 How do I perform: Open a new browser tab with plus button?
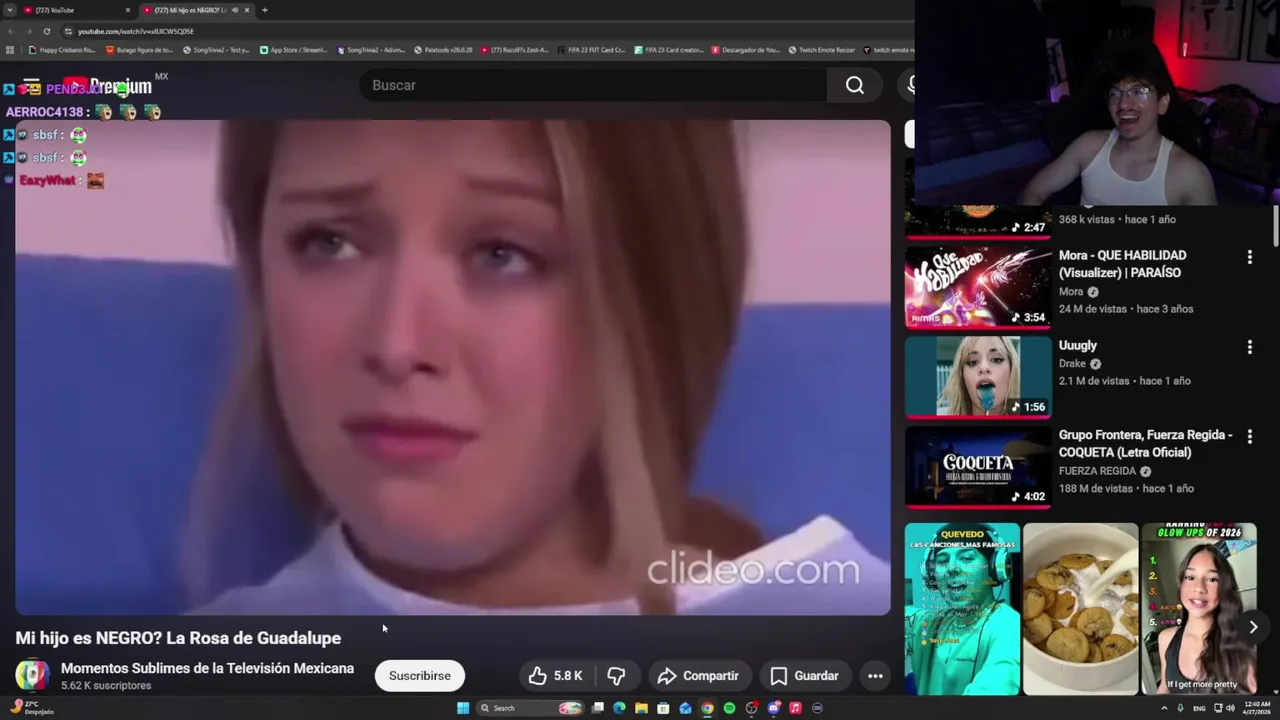(x=264, y=10)
